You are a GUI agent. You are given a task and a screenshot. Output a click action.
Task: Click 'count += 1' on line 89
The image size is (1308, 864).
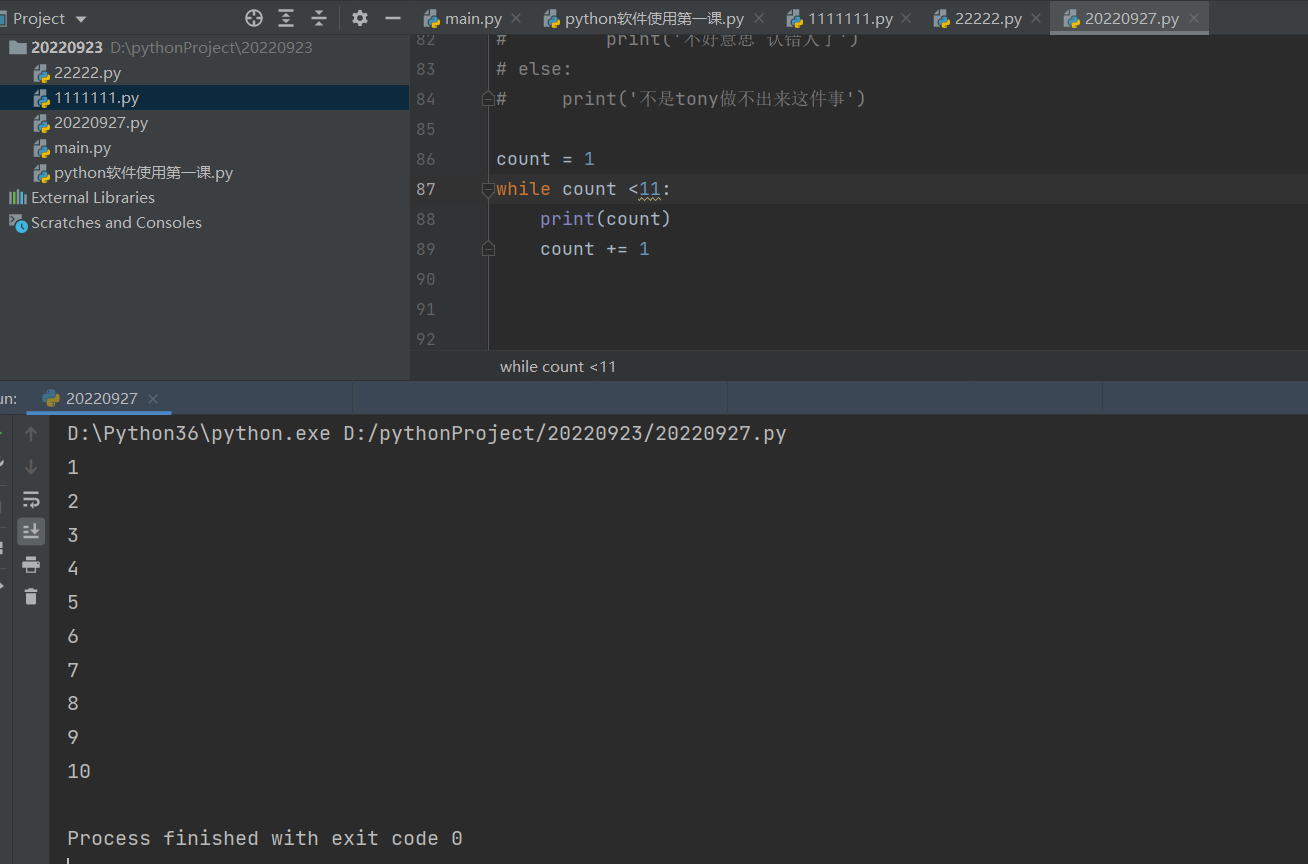click(595, 249)
